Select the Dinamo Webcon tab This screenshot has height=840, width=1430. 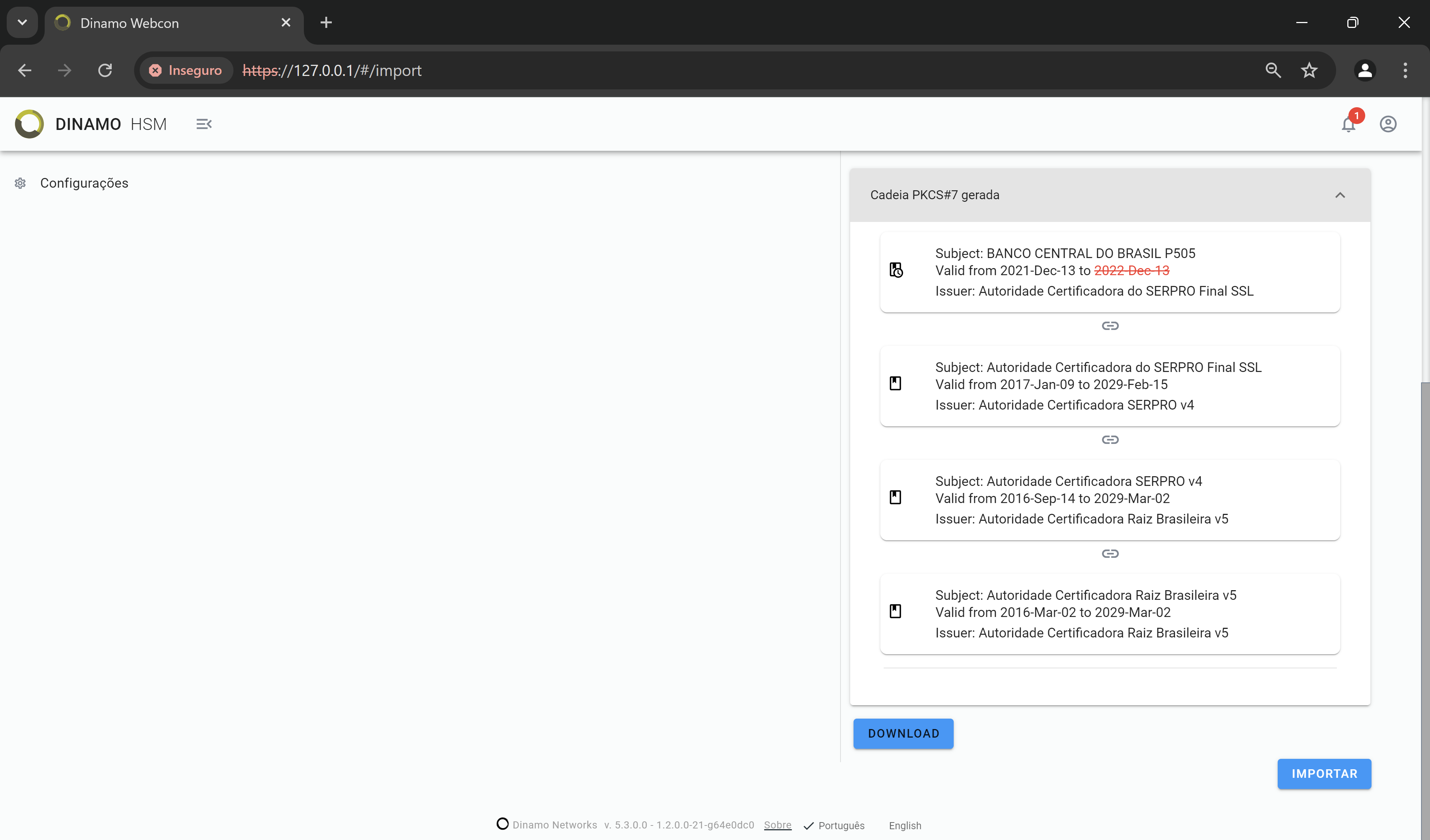[x=174, y=23]
